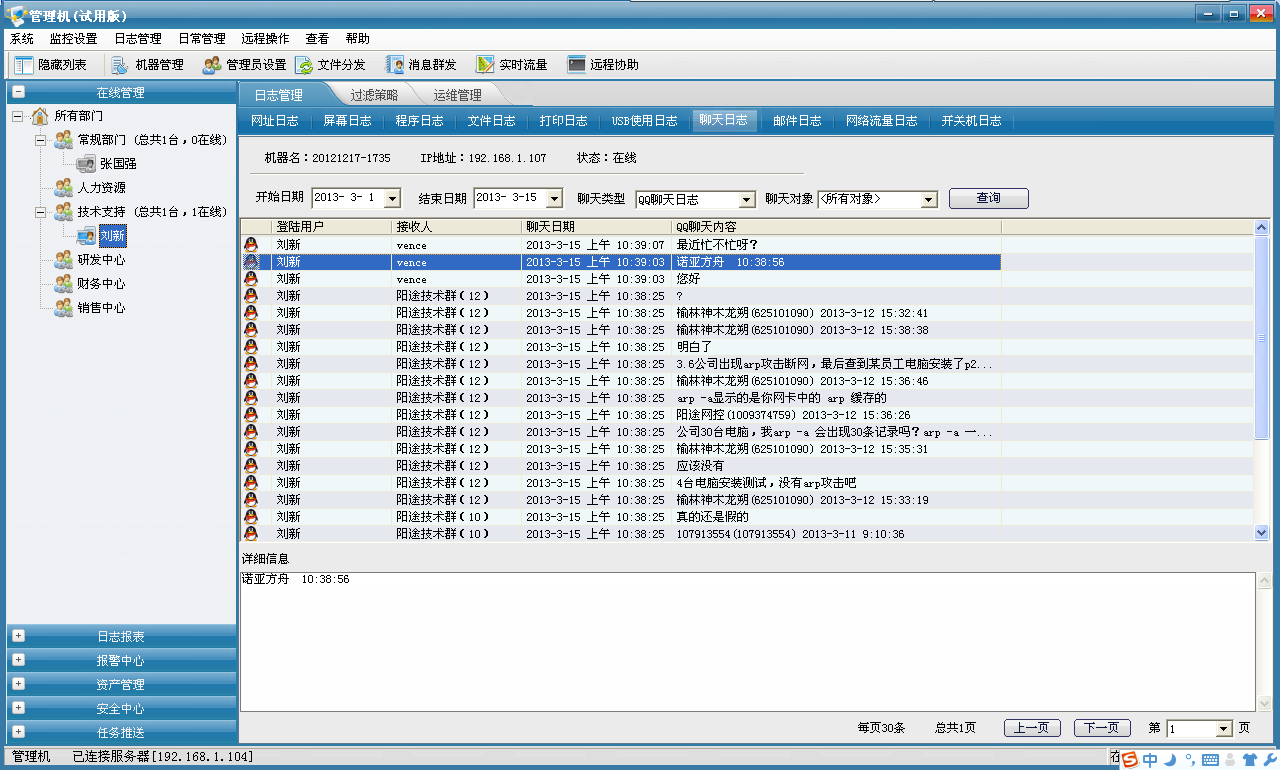Open the 远程操作 menu

pyautogui.click(x=265, y=39)
